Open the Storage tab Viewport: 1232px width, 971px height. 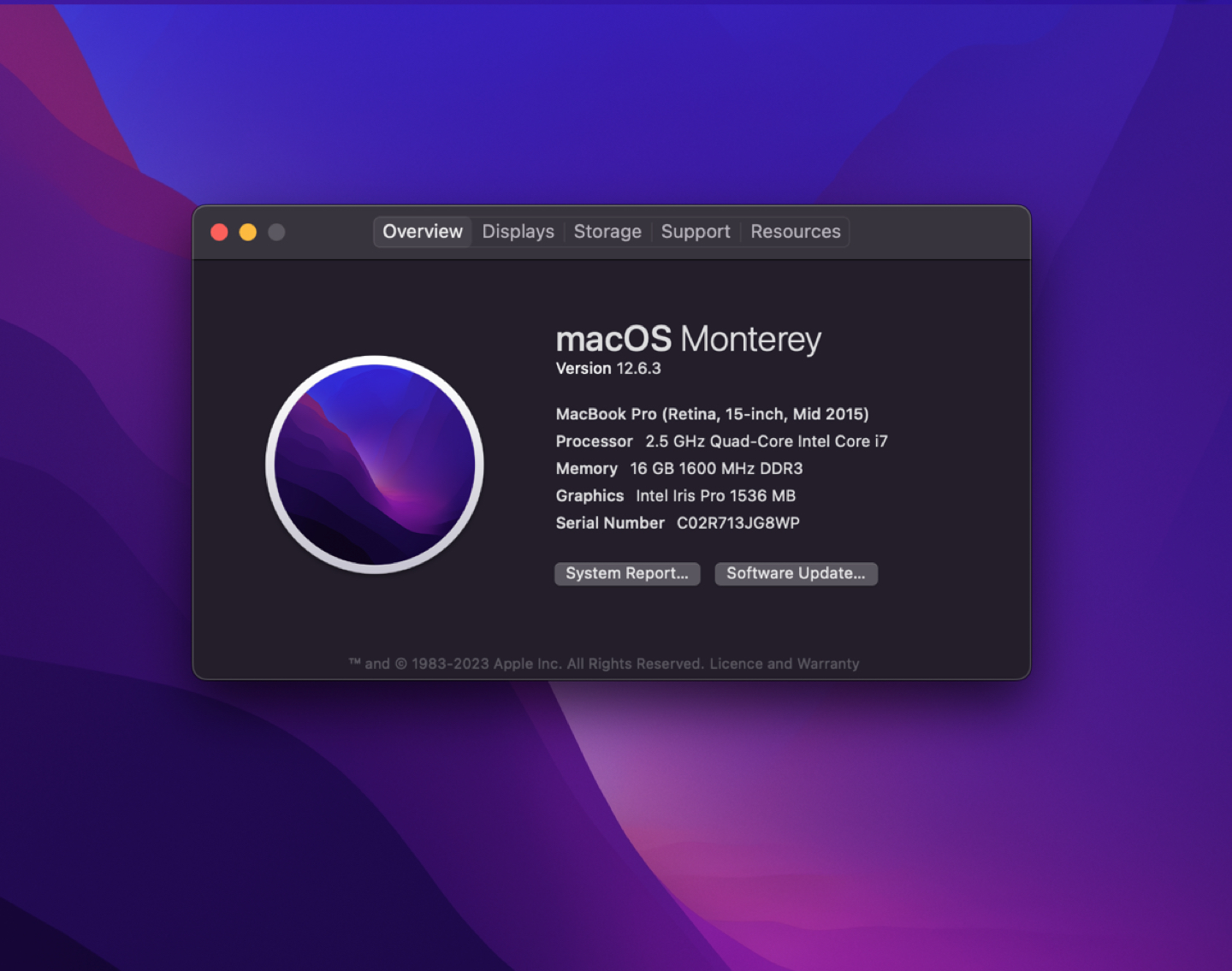(x=607, y=232)
